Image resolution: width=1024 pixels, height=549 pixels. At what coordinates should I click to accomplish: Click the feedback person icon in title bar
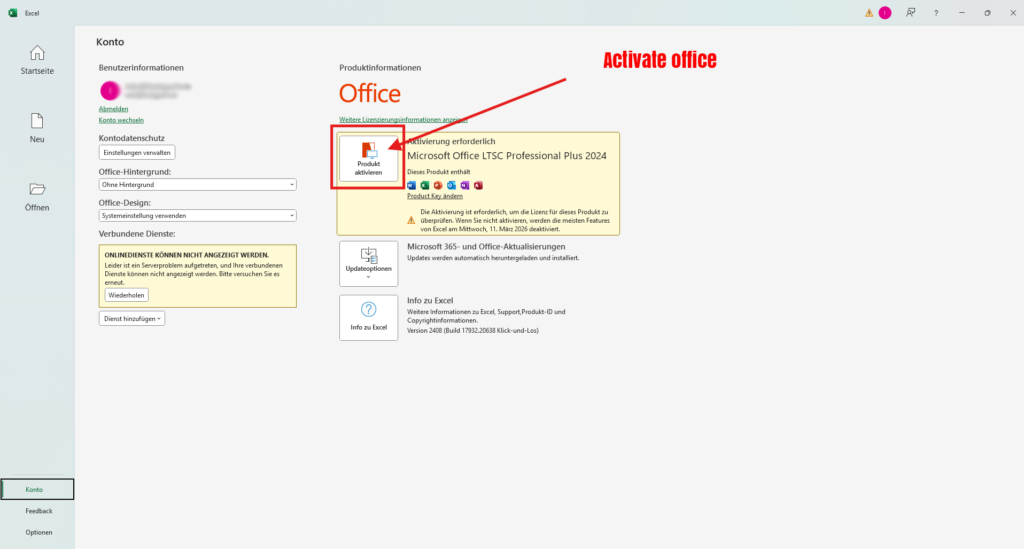(x=910, y=13)
